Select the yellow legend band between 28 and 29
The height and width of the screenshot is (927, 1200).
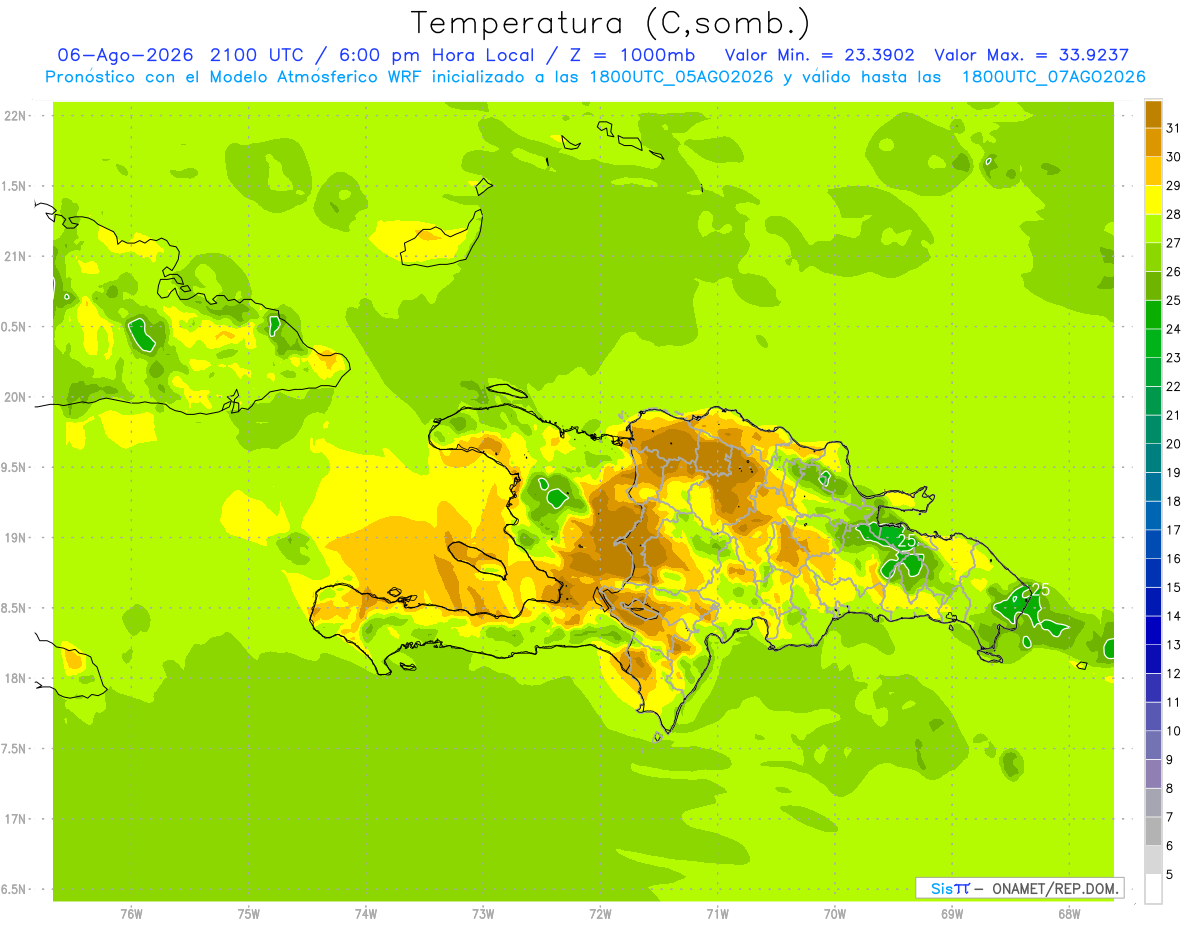[x=1153, y=200]
